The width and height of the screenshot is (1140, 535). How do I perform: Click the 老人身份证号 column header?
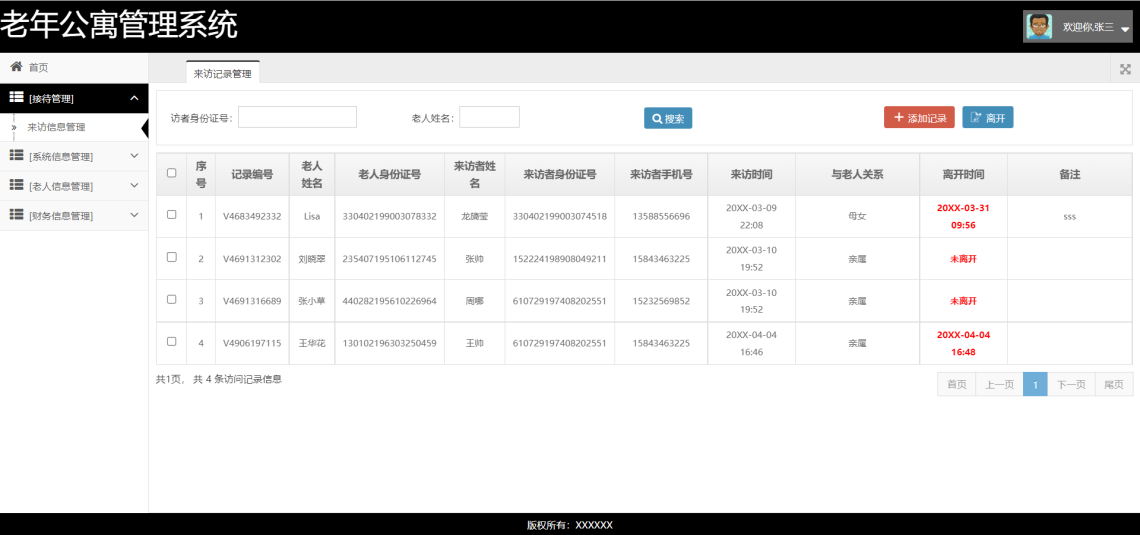pos(390,174)
